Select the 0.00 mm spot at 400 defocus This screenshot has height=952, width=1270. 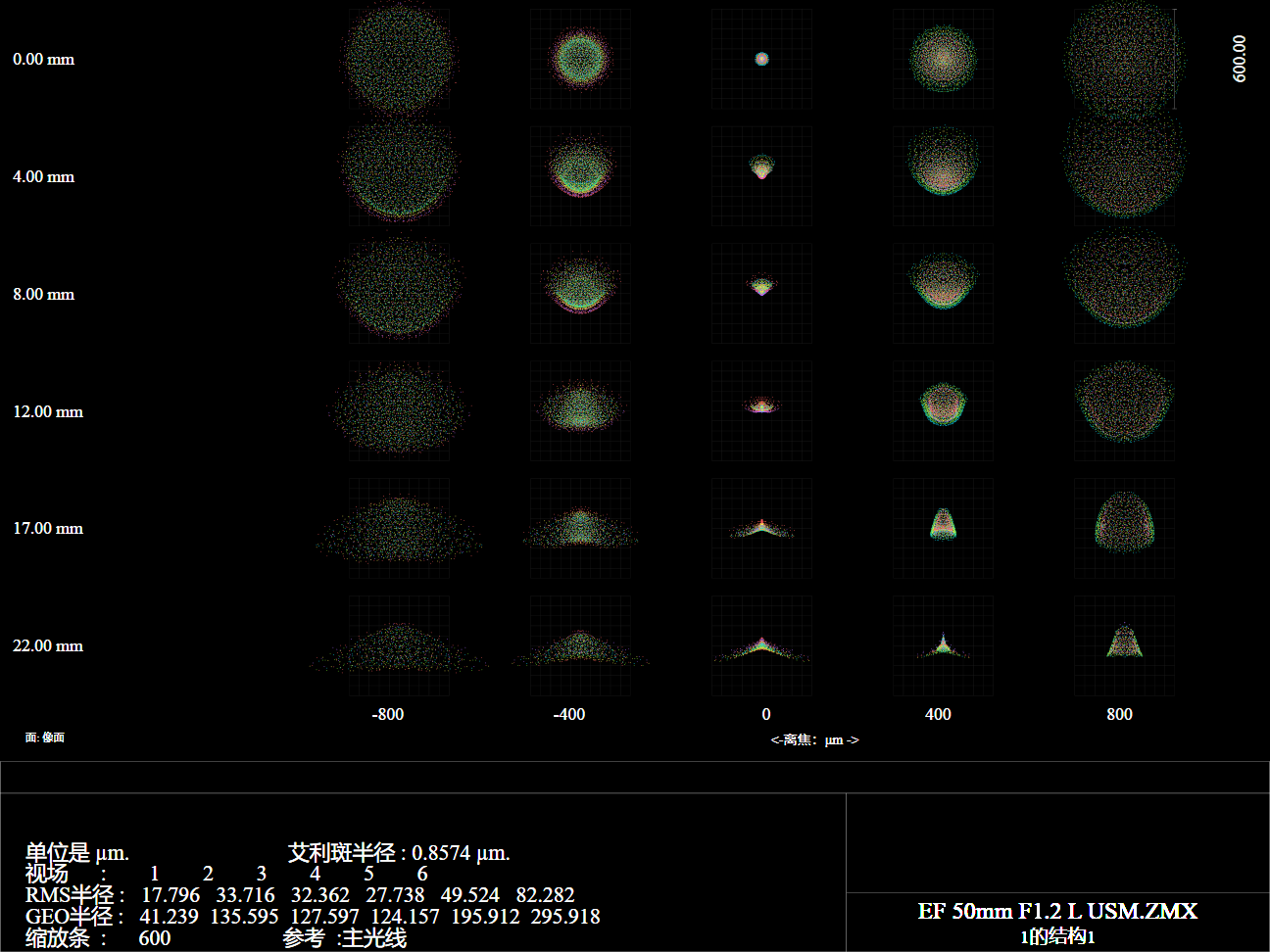pyautogui.click(x=943, y=59)
